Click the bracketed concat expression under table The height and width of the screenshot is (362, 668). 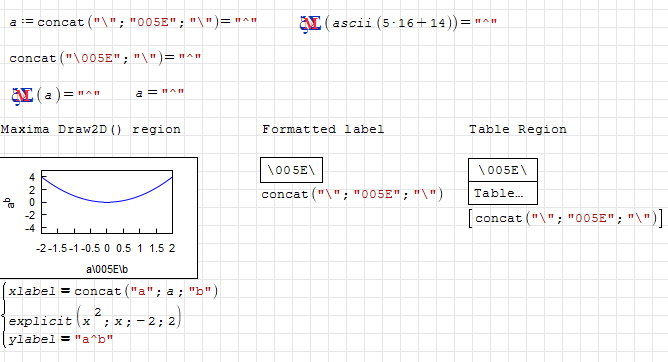point(565,218)
